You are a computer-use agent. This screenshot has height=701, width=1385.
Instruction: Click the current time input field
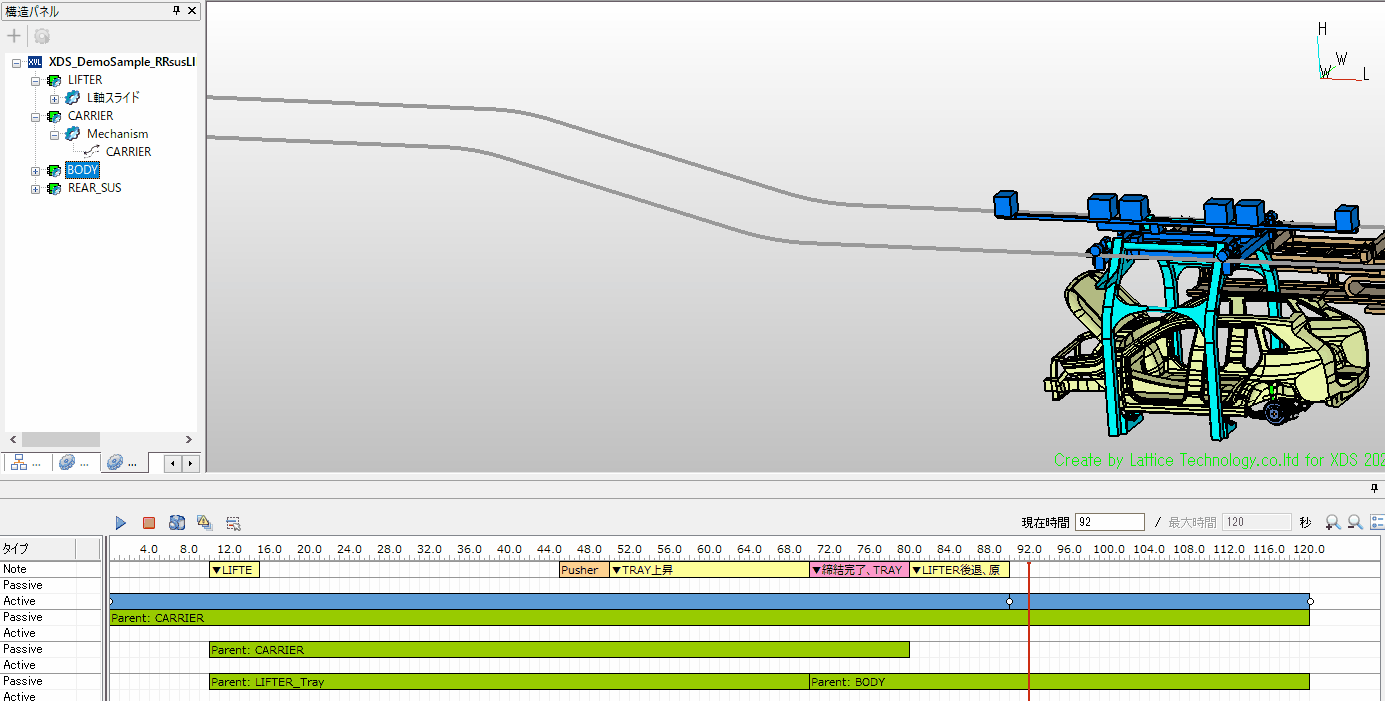click(x=1109, y=522)
